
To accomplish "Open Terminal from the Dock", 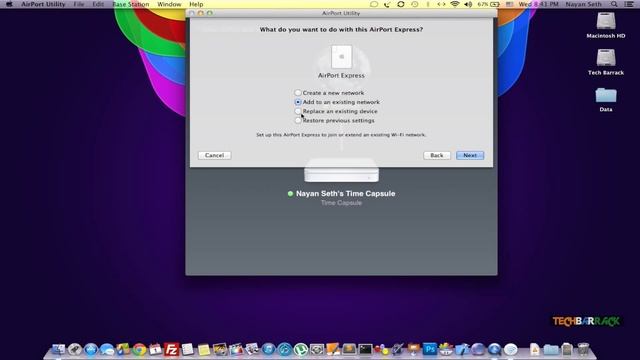I will [x=365, y=349].
